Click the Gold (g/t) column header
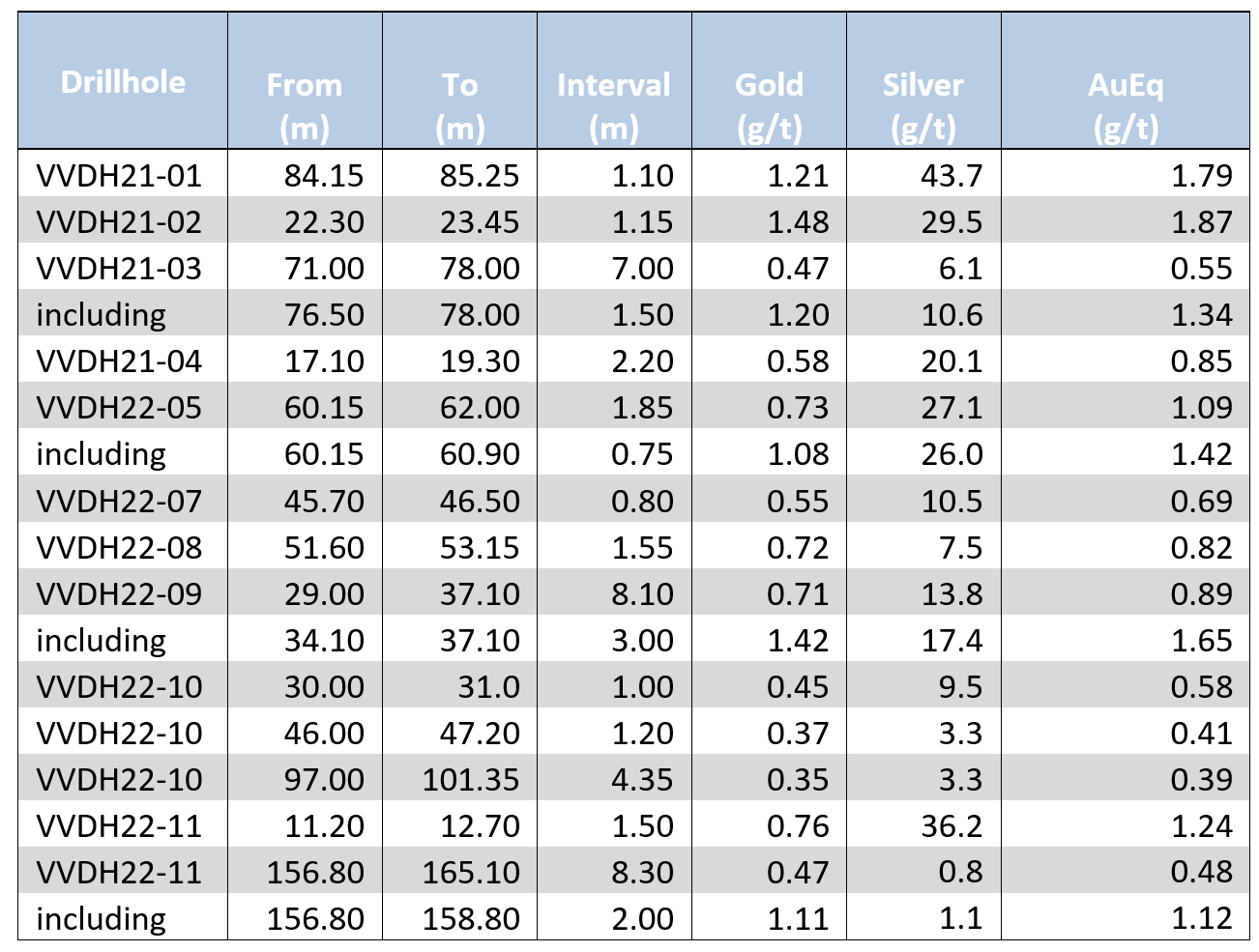The height and width of the screenshot is (952, 1259). (769, 104)
